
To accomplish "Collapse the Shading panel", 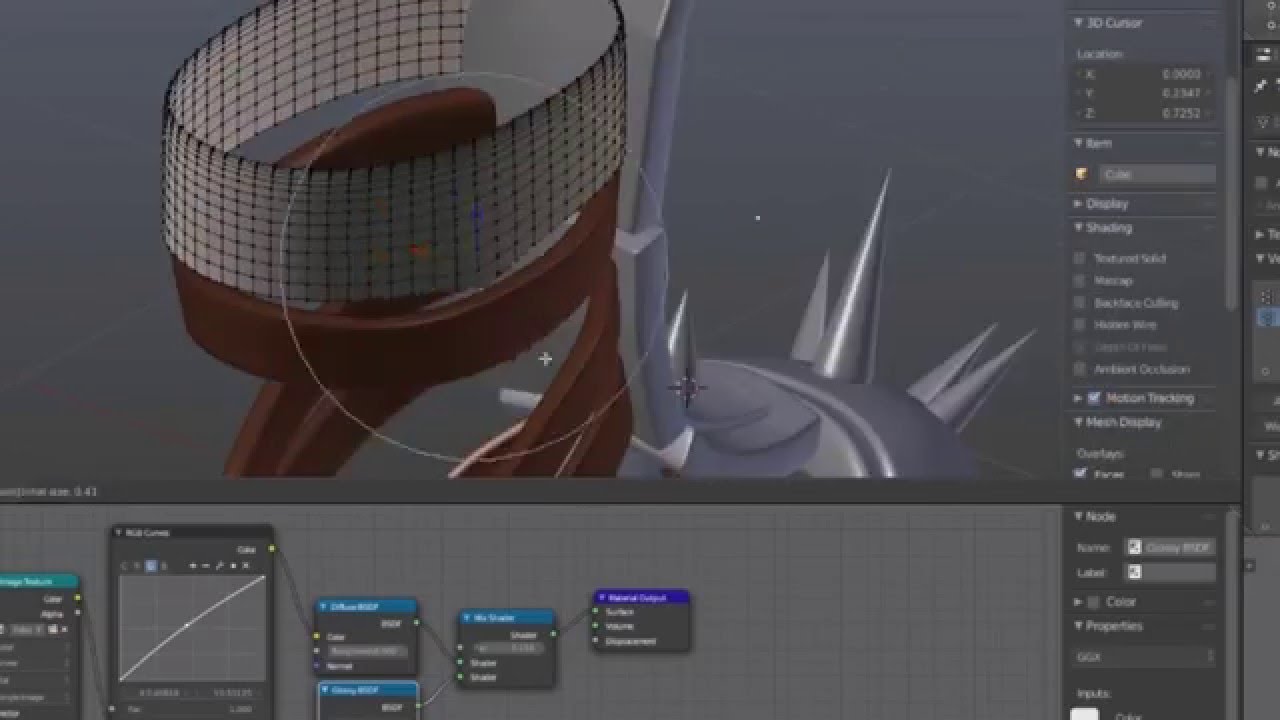I will (x=1079, y=227).
